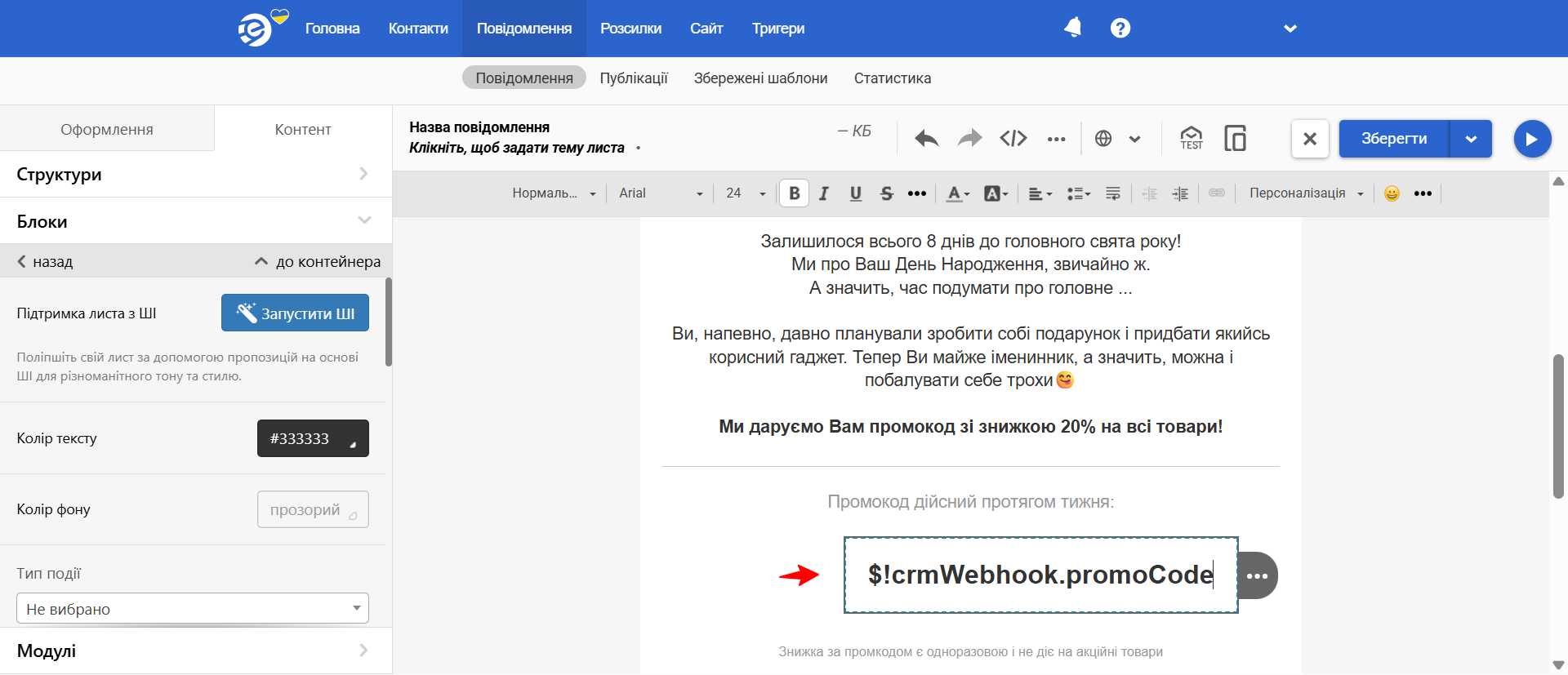Insert emoji smiley icon
This screenshot has width=1568, height=675.
[x=1392, y=193]
